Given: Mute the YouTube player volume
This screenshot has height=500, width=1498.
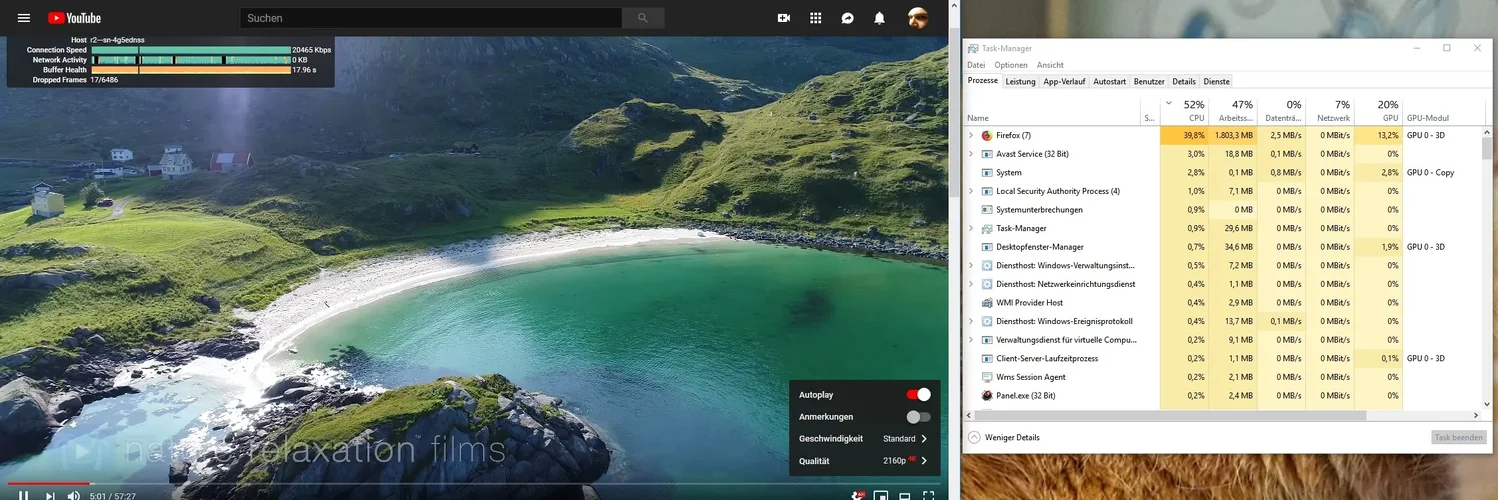Looking at the screenshot, I should click(74, 495).
